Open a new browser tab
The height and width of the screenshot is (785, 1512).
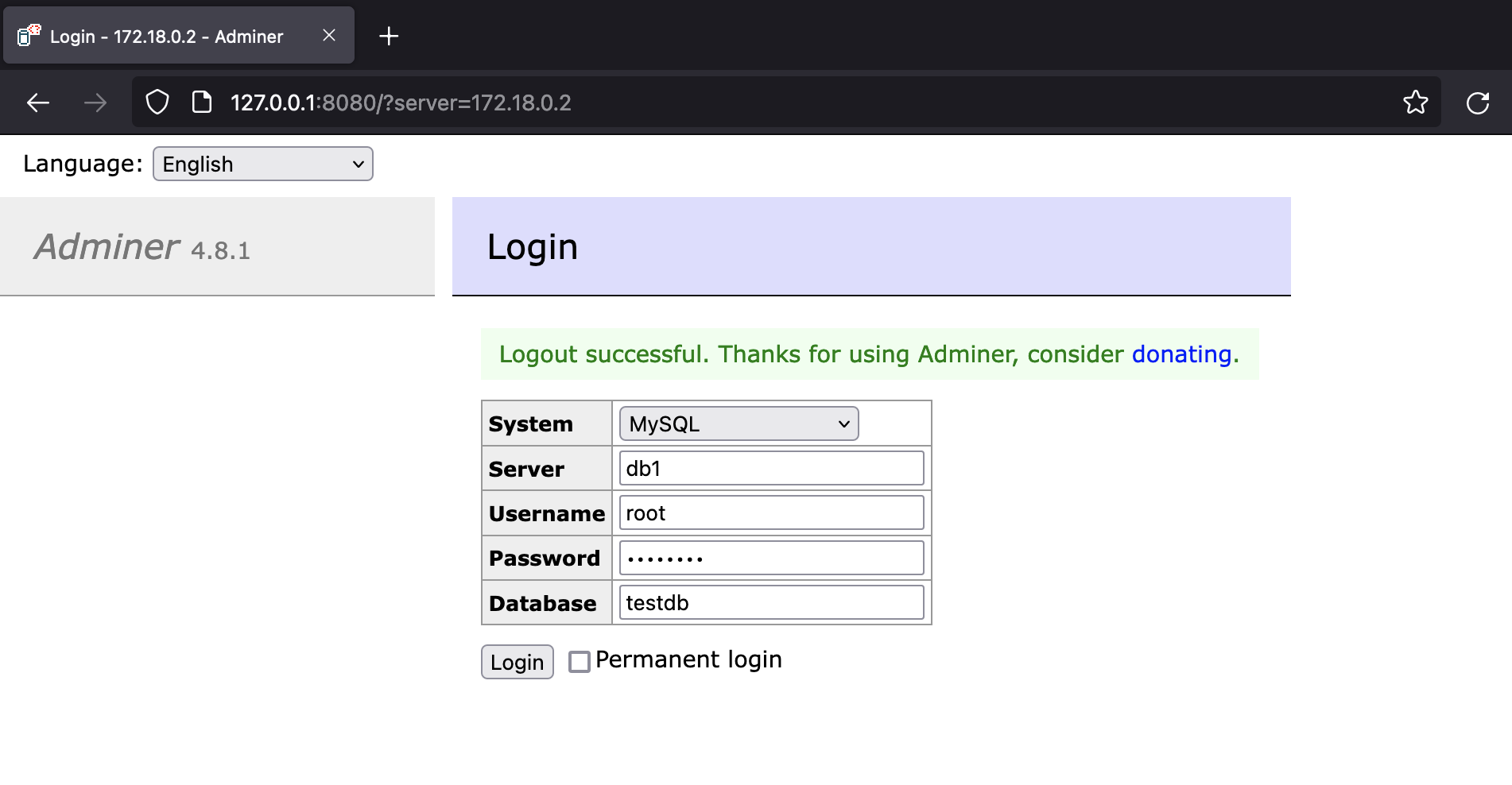click(389, 35)
